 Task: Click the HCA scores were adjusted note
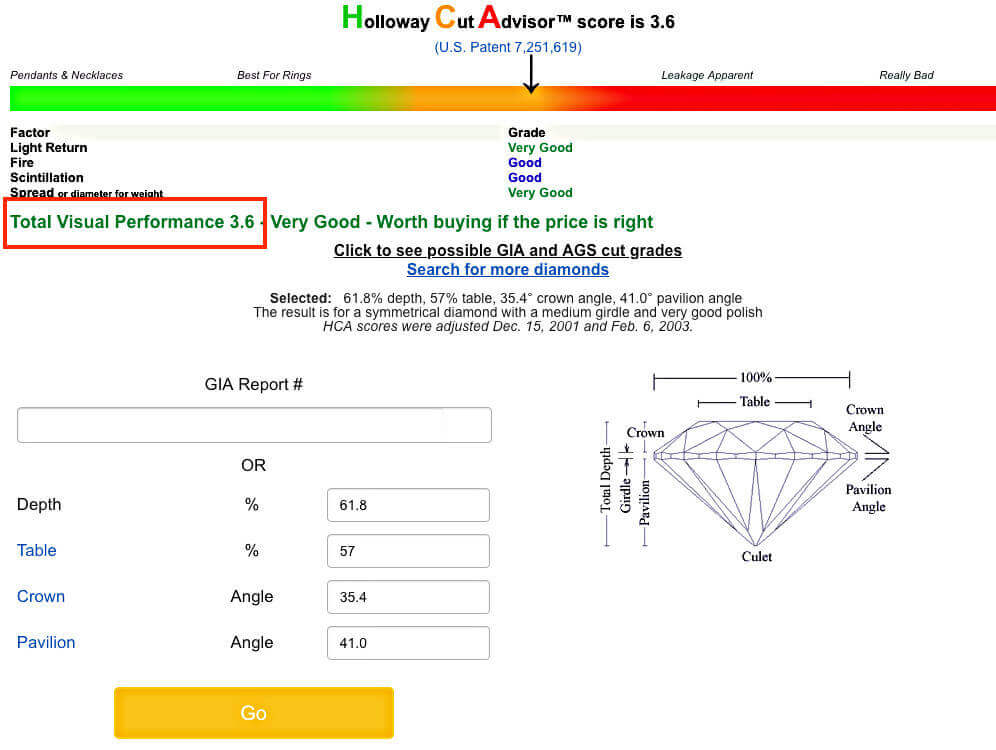508,326
